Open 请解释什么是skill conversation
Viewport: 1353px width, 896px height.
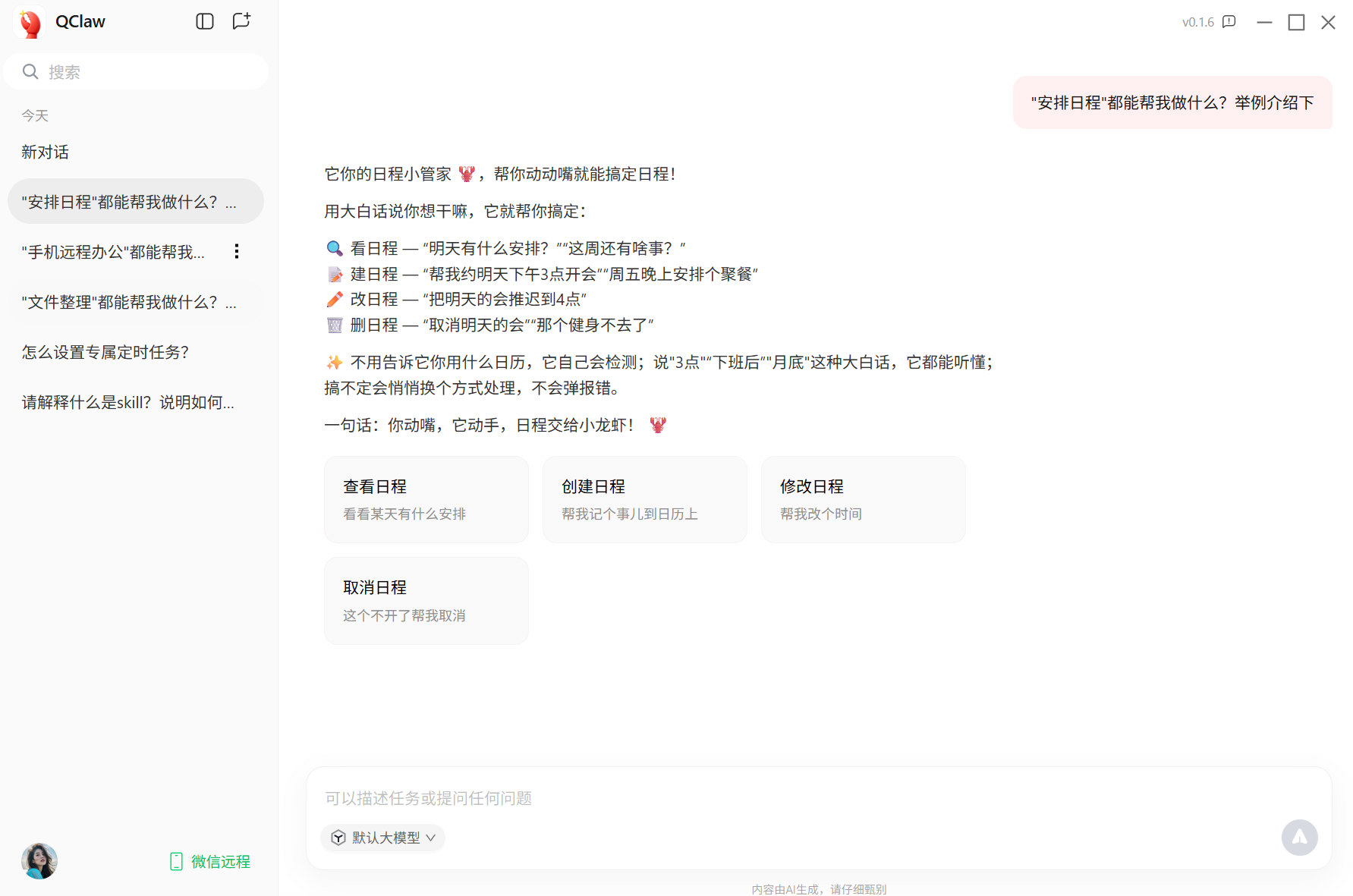click(x=136, y=402)
